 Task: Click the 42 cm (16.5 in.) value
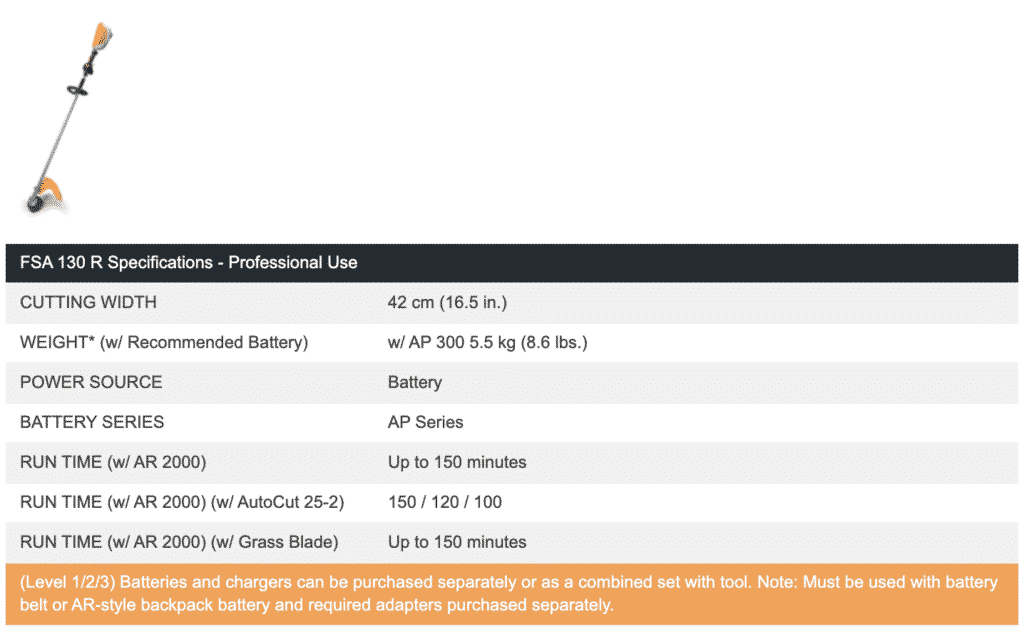(447, 302)
